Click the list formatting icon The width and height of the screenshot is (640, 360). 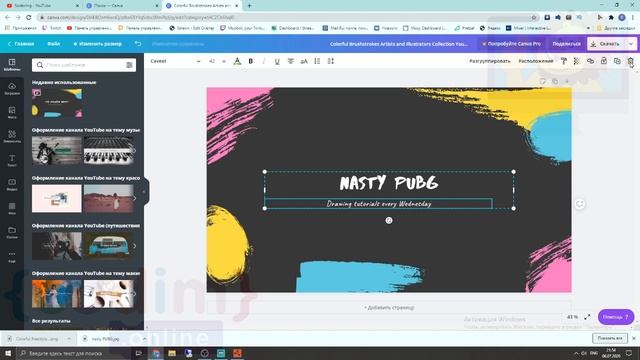pyautogui.click(x=317, y=61)
